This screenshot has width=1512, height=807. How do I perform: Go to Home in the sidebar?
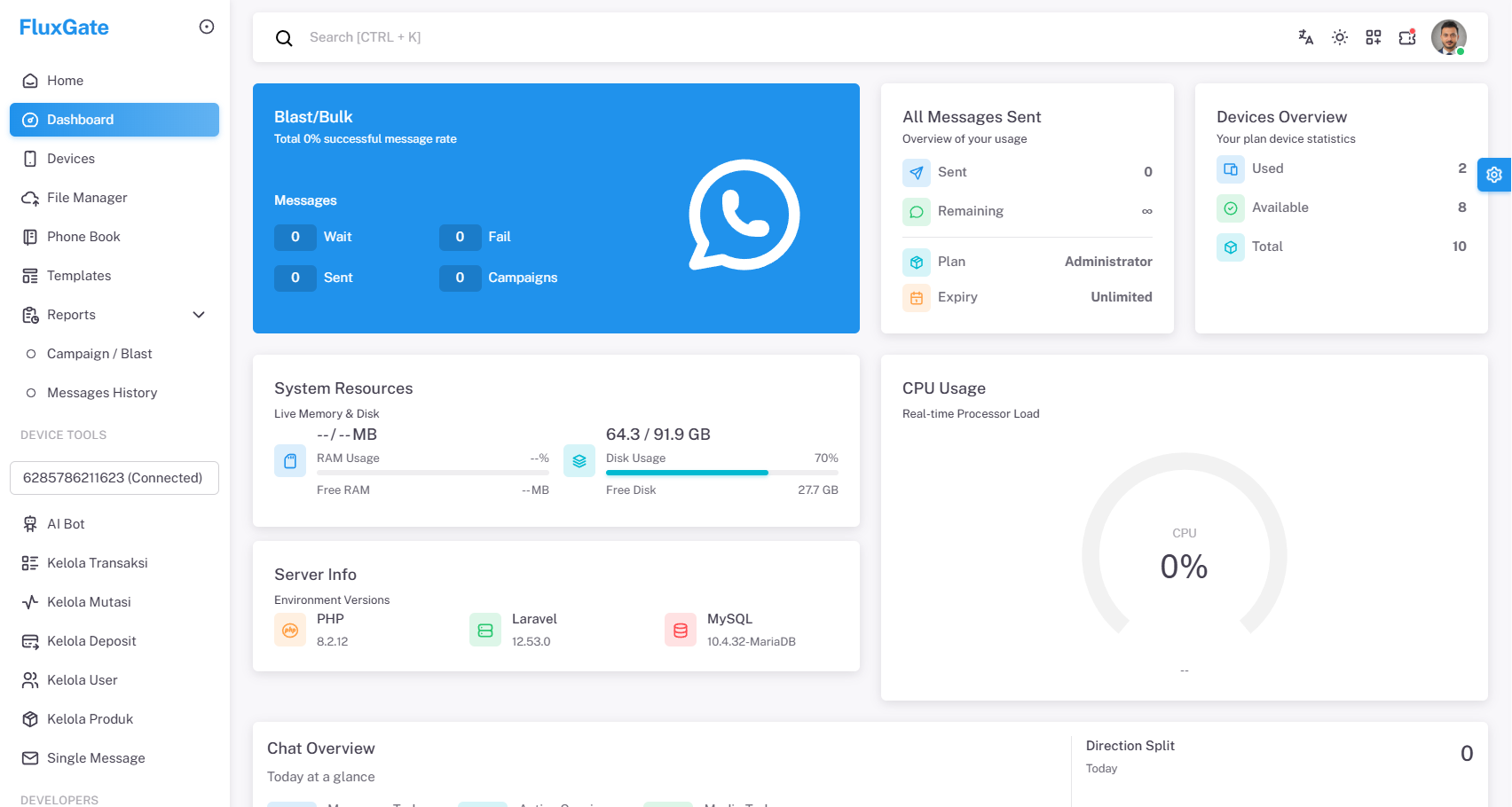114,81
